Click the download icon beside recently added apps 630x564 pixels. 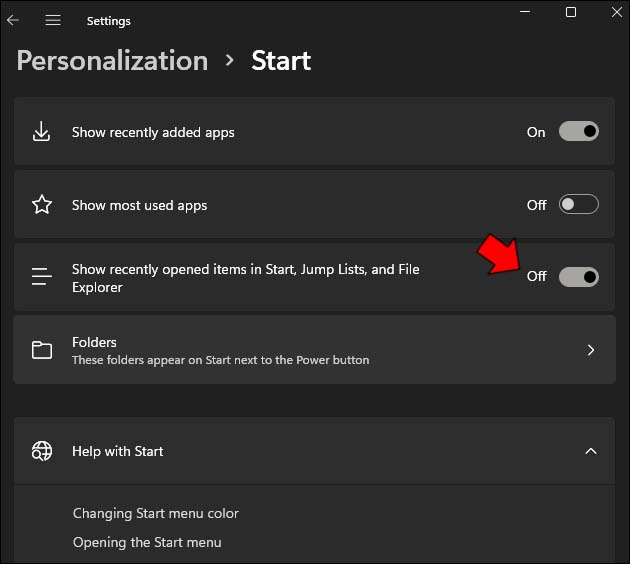pos(42,132)
